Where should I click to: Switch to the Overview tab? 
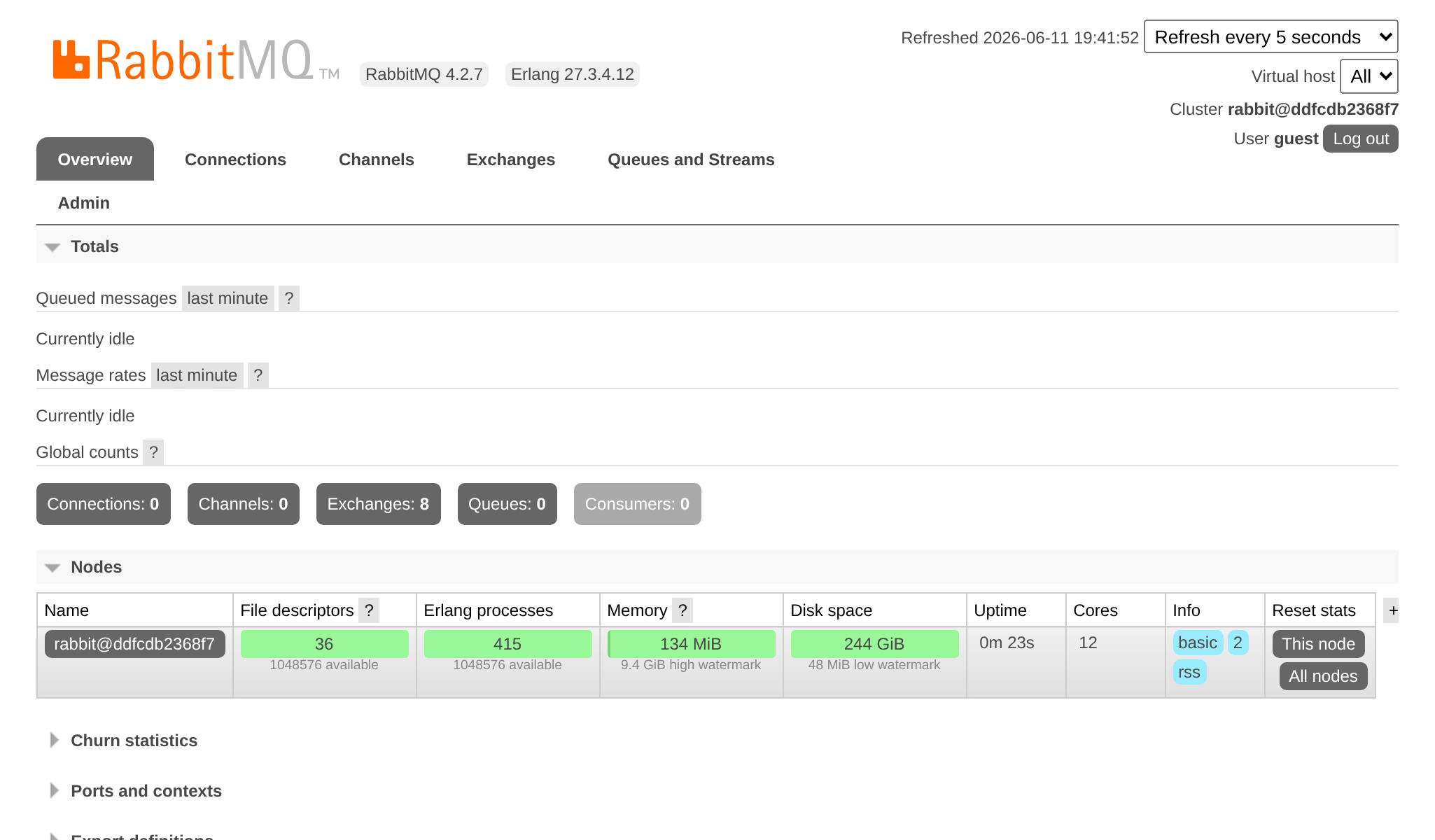tap(95, 159)
